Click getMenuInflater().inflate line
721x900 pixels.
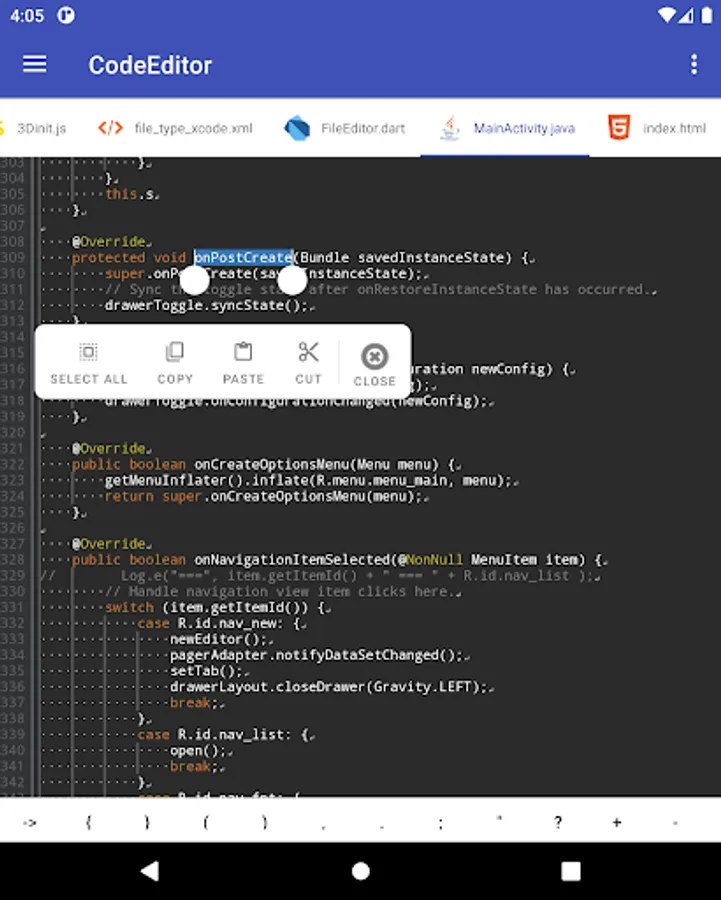[x=308, y=480]
